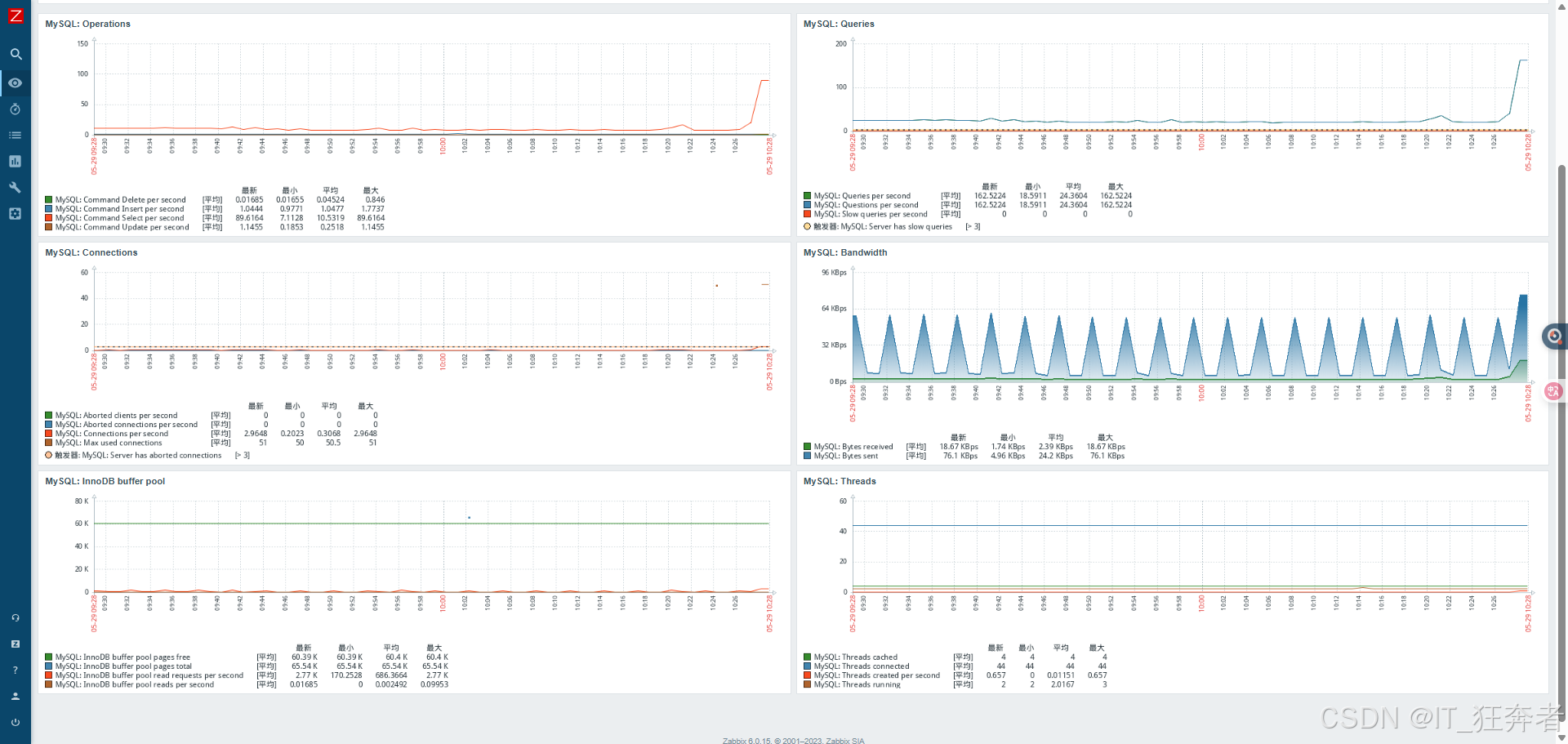Click Zabbix 6.0.15 footer link
Viewport: 1568px width, 744px height.
[746, 741]
